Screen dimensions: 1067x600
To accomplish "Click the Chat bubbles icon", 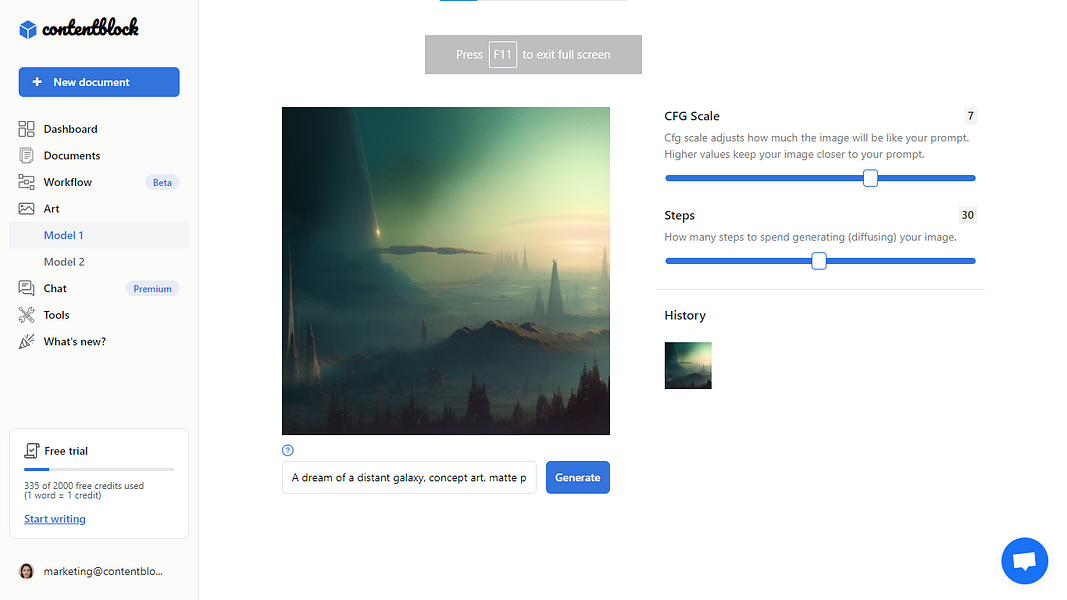I will pos(26,288).
